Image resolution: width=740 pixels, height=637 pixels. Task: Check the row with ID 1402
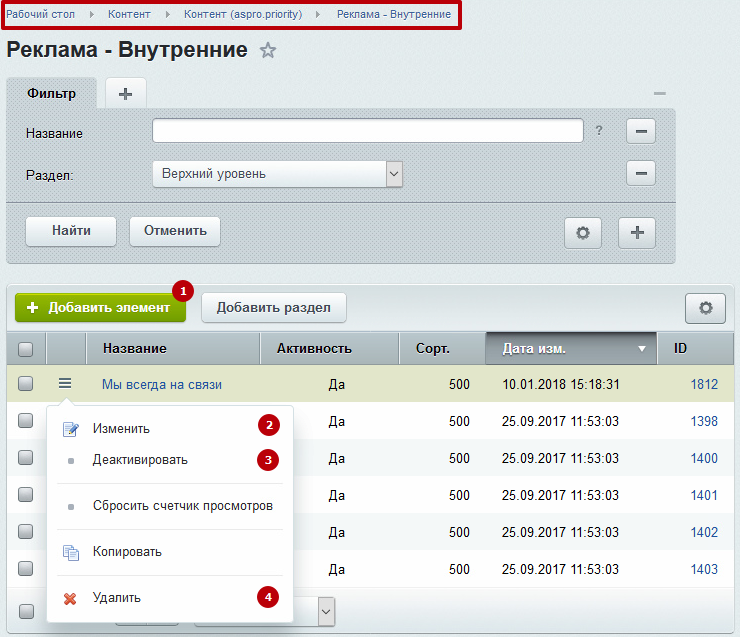pyautogui.click(x=25, y=532)
